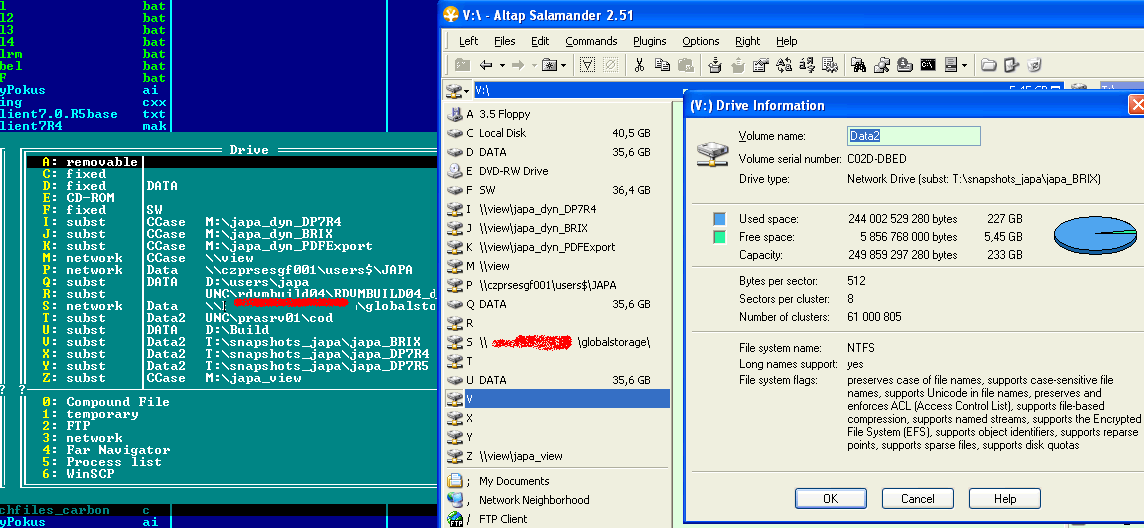This screenshot has height=528, width=1144.
Task: Click the Convert a-to-z icon
Action: point(807,65)
